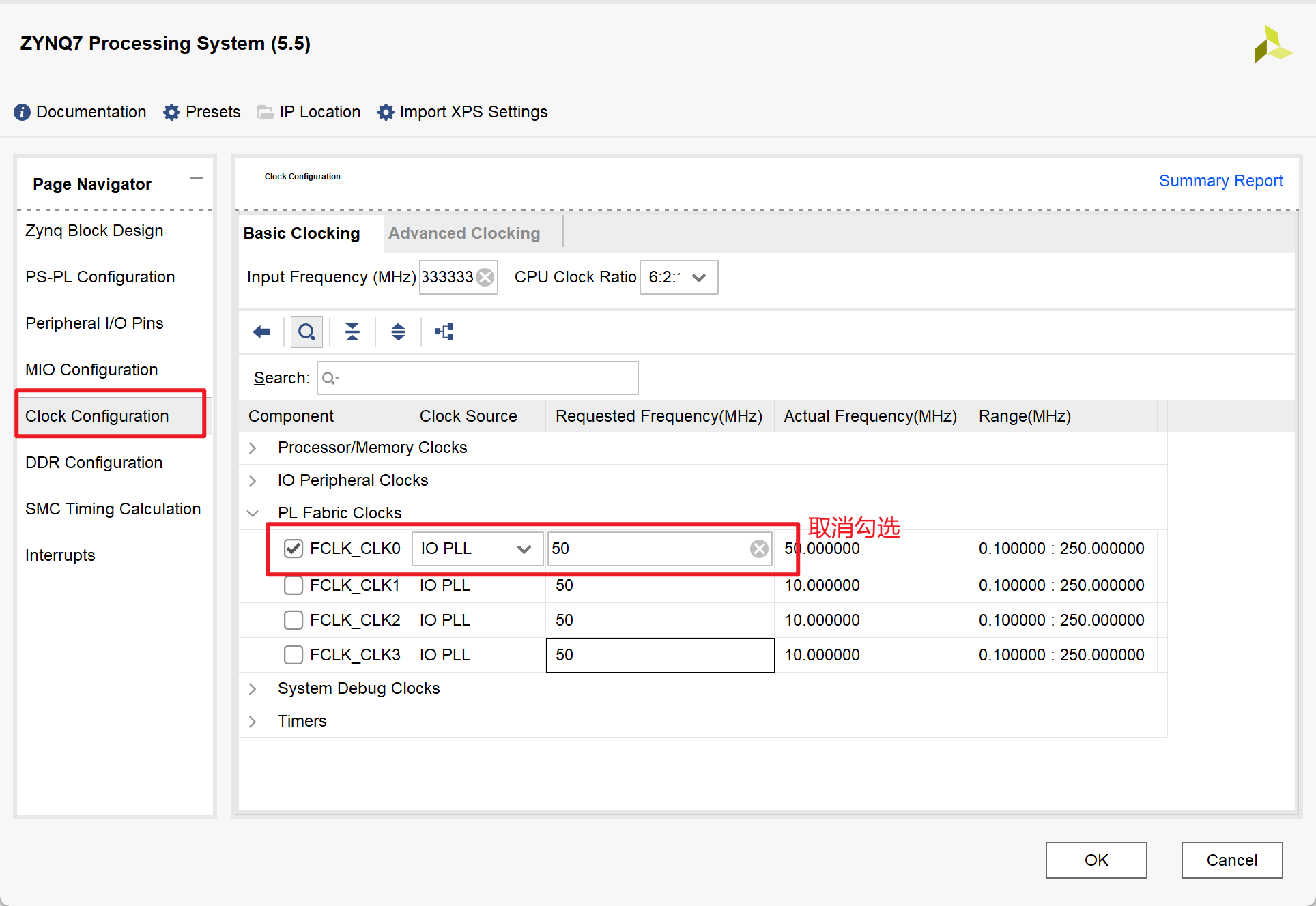Image resolution: width=1316 pixels, height=906 pixels.
Task: Click the collapse all toolbar icon
Action: tap(352, 332)
